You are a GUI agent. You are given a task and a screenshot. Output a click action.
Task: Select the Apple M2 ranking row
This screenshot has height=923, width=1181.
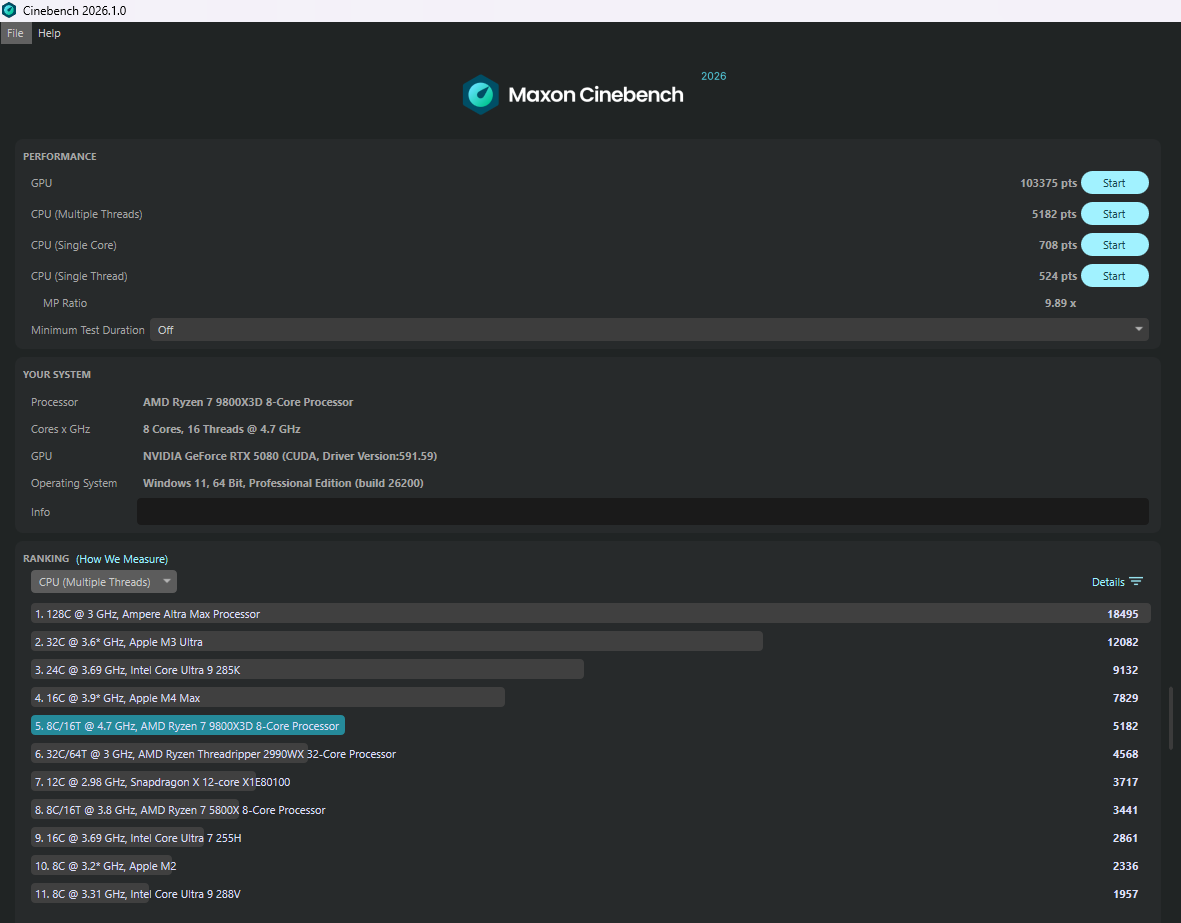click(x=590, y=866)
